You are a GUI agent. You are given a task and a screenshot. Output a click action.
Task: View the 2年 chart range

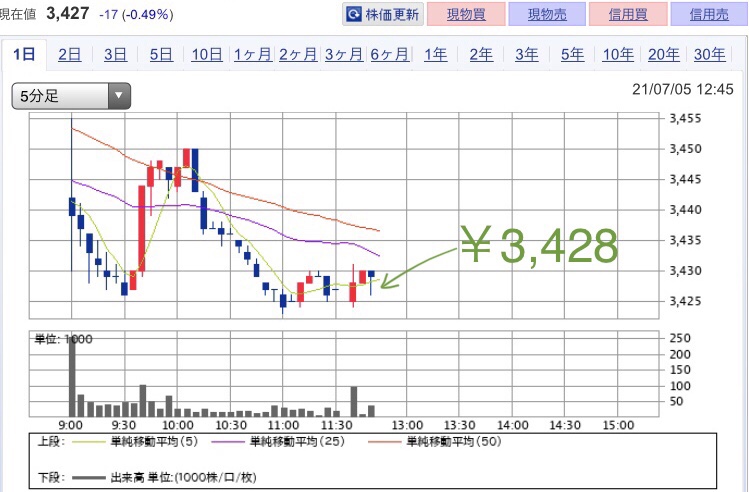(x=481, y=54)
